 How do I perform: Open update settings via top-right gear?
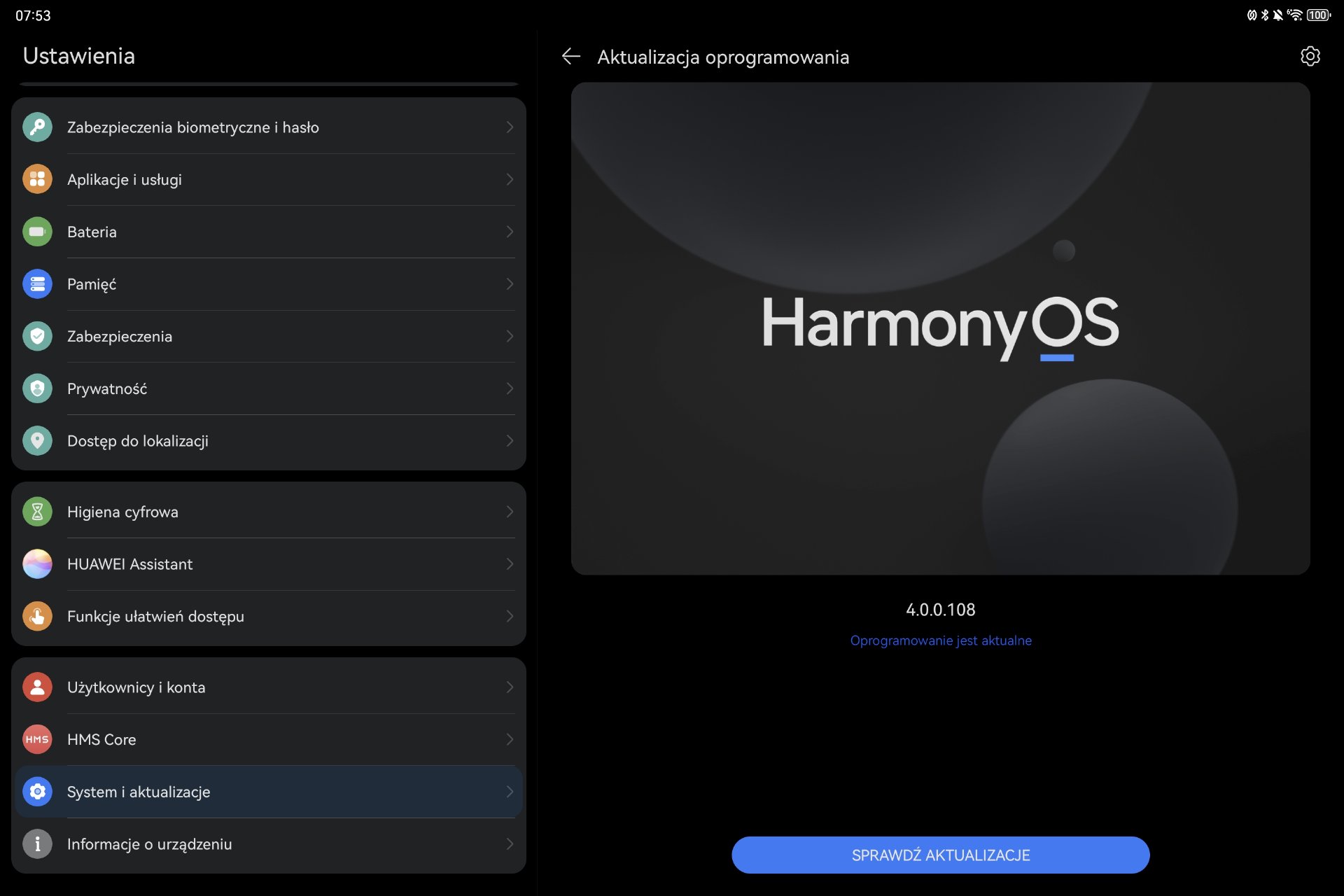(1310, 56)
